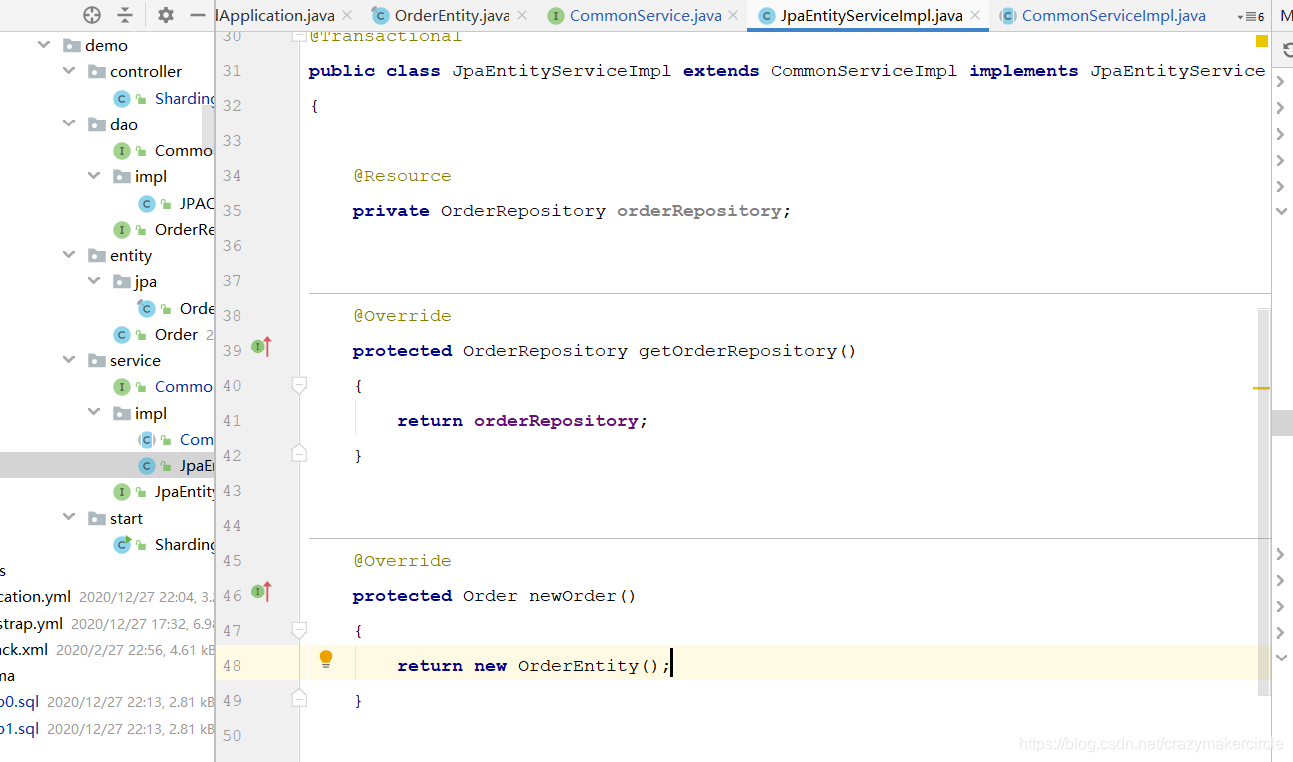Select the JPAC file in dao impl
This screenshot has height=762, width=1293.
pyautogui.click(x=197, y=203)
